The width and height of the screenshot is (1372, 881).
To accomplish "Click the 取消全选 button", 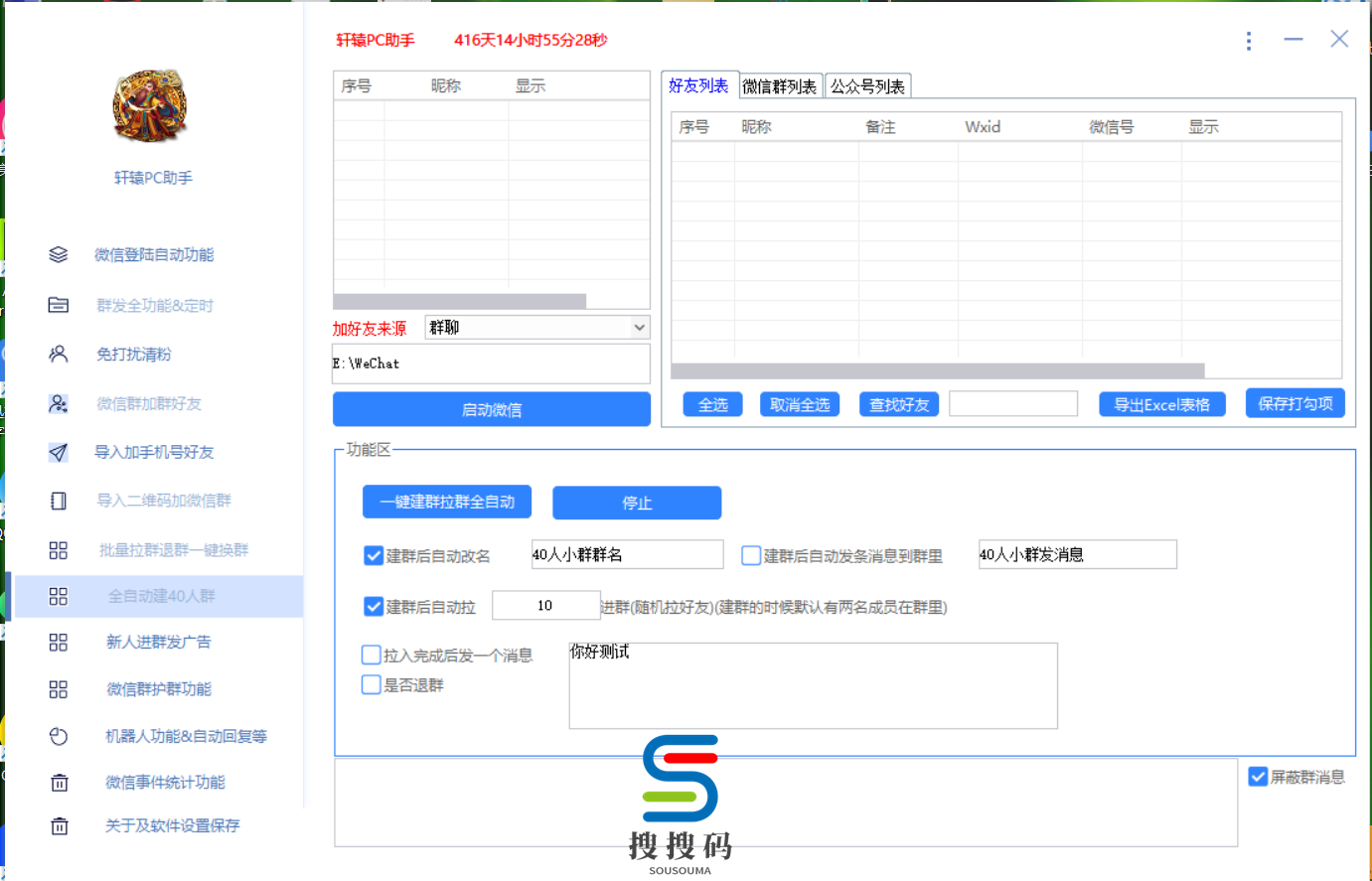I will (800, 404).
